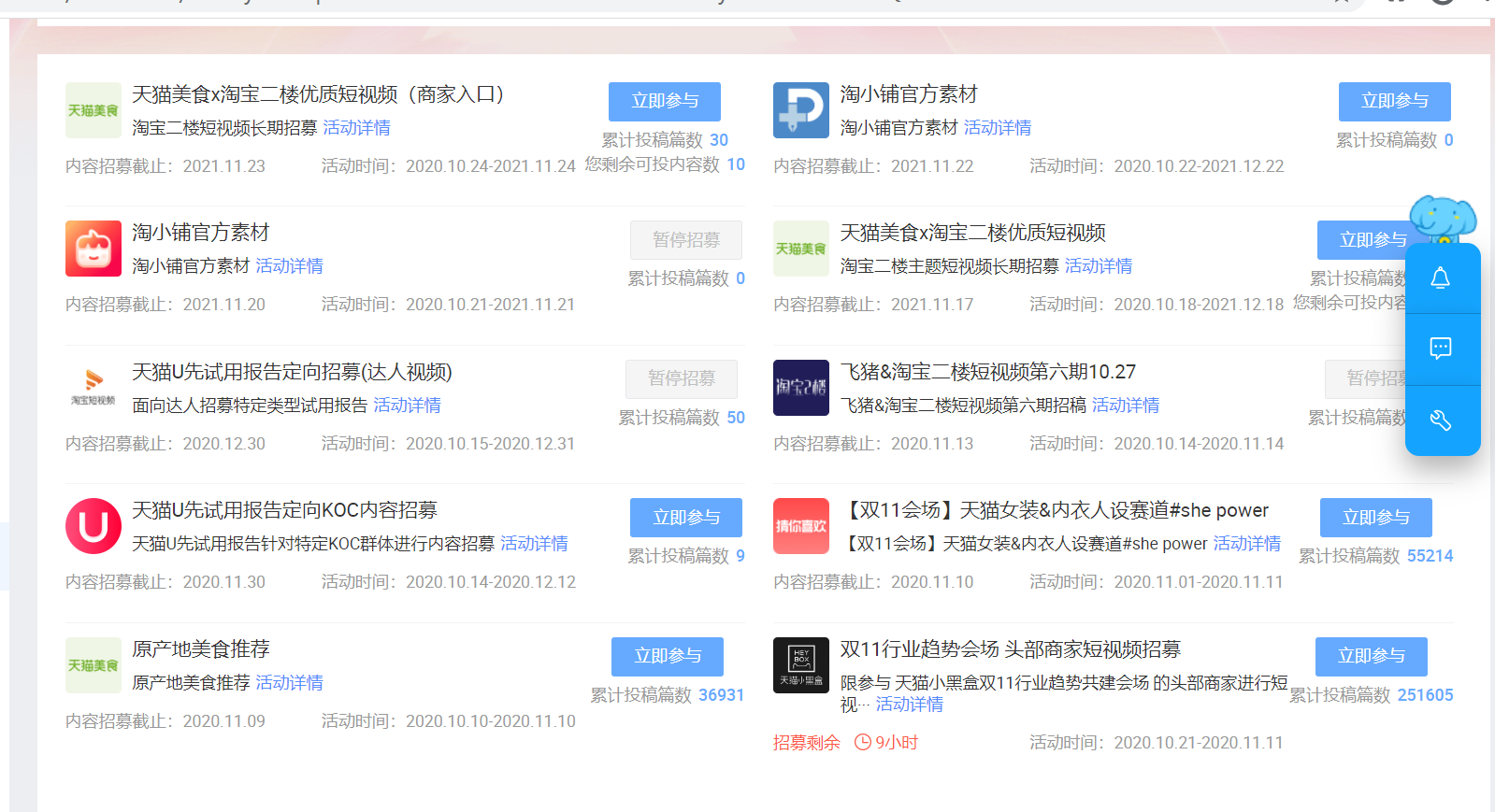Join 天猫美食x淘宝二楼（商家入口）via 立即参与
This screenshot has height=812, width=1495.
(x=665, y=102)
